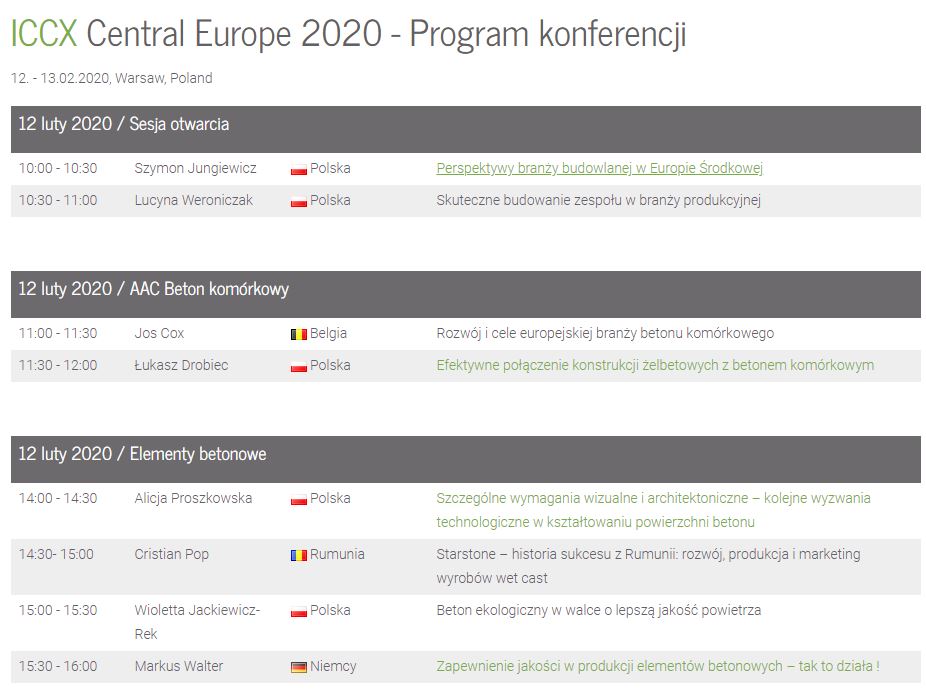Screen dimensions: 926x692
Task: Click the Polish flag in Łukasz Drobiec row
Action: [299, 366]
